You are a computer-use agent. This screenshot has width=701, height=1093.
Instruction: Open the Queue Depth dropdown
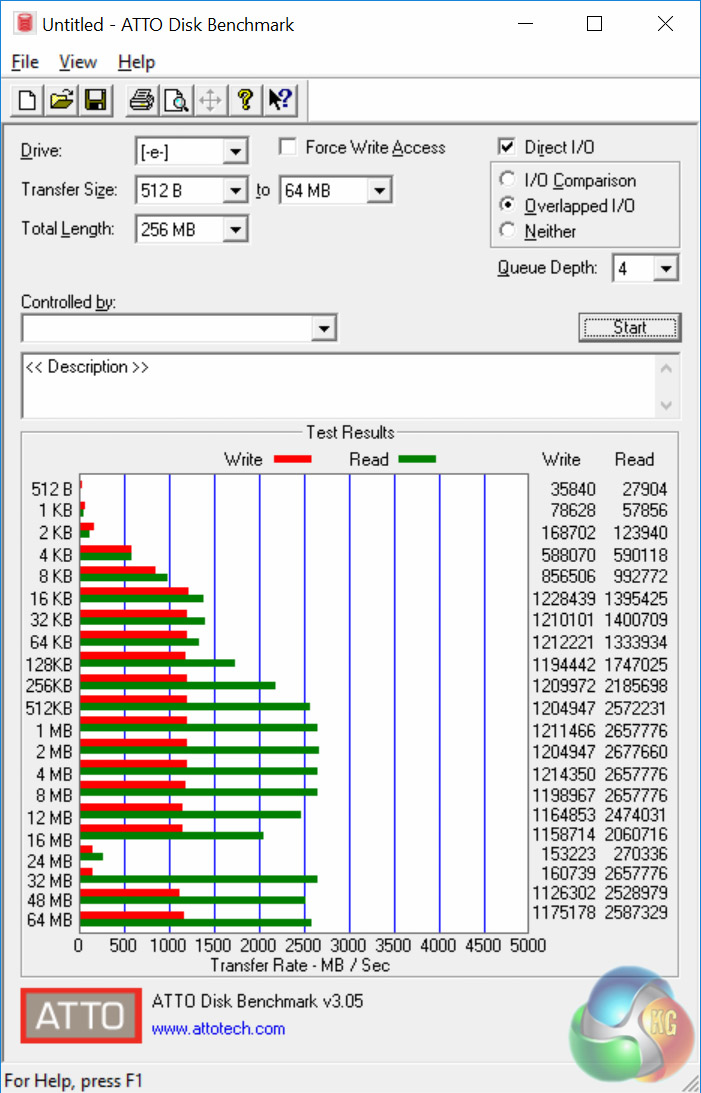pyautogui.click(x=666, y=268)
